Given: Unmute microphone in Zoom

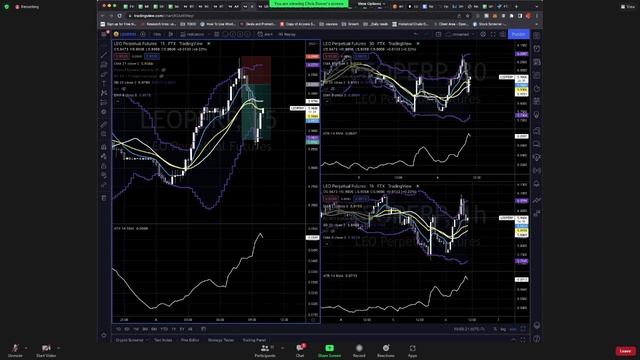Looking at the screenshot, I should (15, 350).
